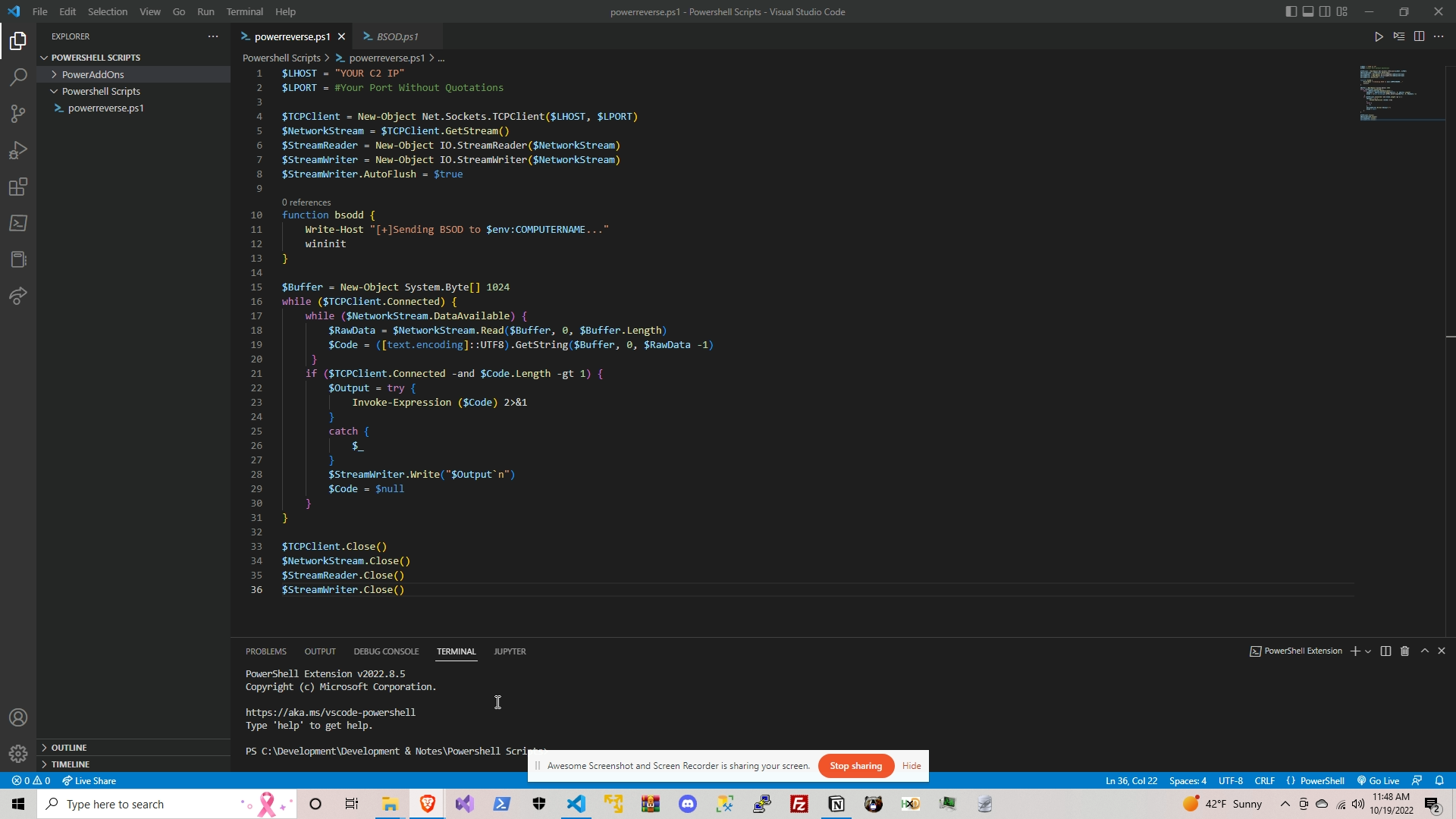Open the Source Control view
The height and width of the screenshot is (819, 1456).
(x=18, y=114)
